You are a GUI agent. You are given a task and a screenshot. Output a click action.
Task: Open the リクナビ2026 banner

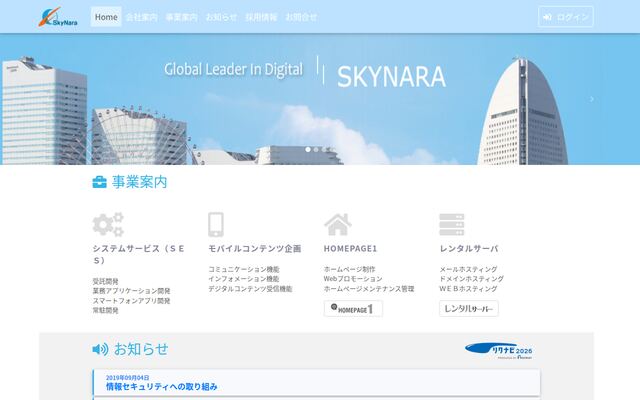click(499, 351)
